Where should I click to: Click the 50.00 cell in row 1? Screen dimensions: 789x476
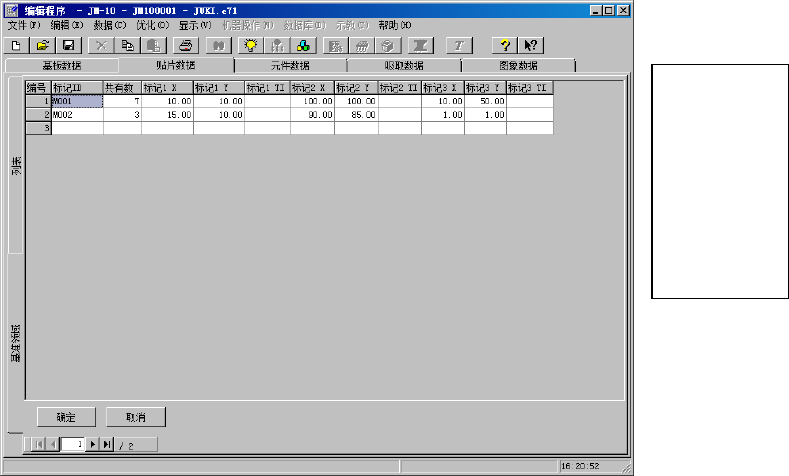[486, 101]
